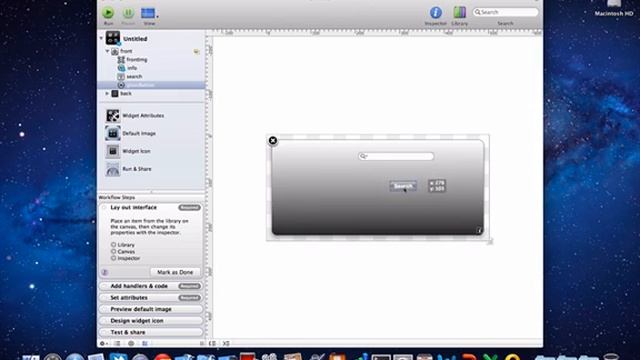Open Macintosh HD on the desktop
The width and height of the screenshot is (640, 360).
[x=613, y=8]
